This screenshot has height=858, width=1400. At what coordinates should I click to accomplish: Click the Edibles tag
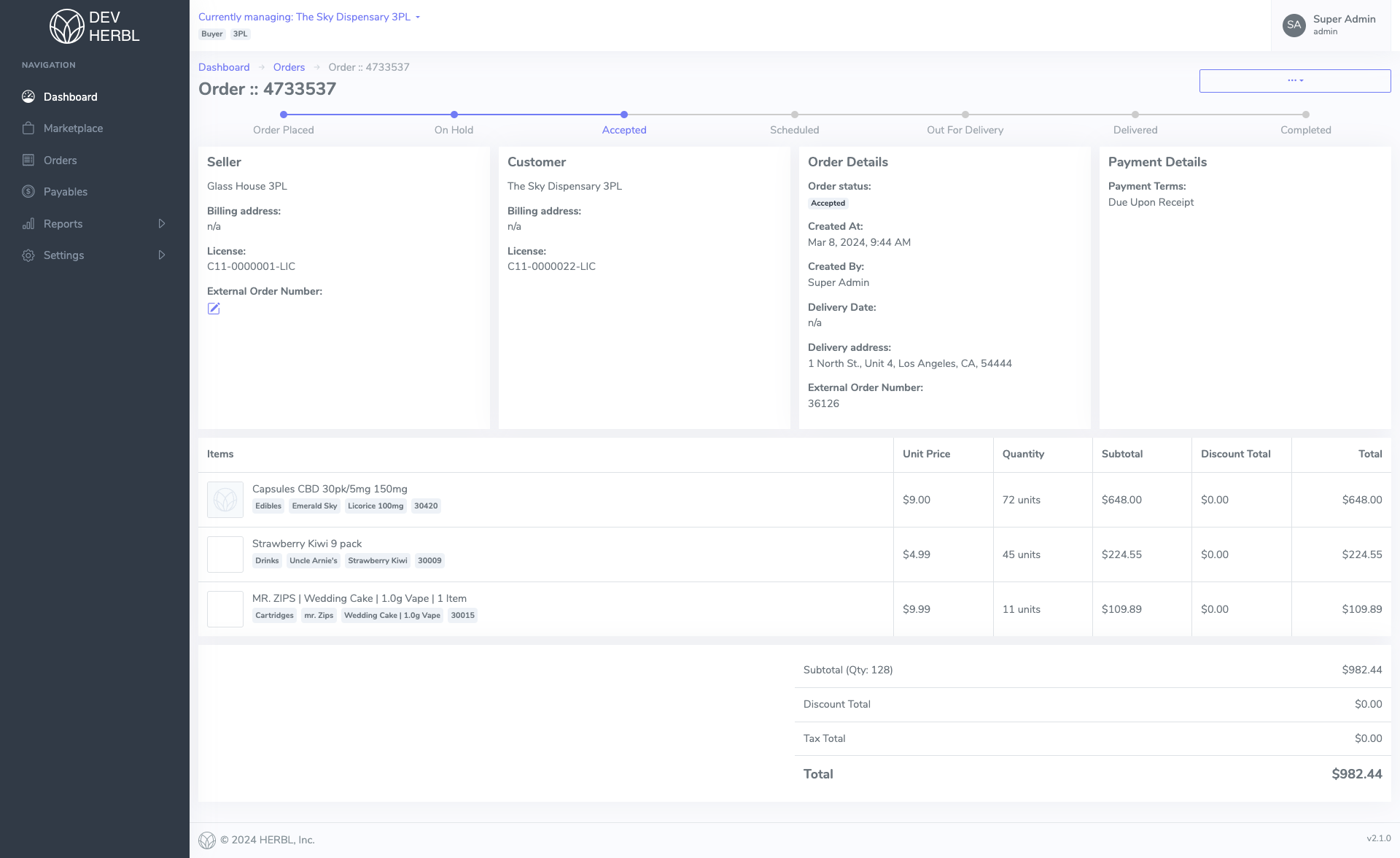pyautogui.click(x=268, y=506)
